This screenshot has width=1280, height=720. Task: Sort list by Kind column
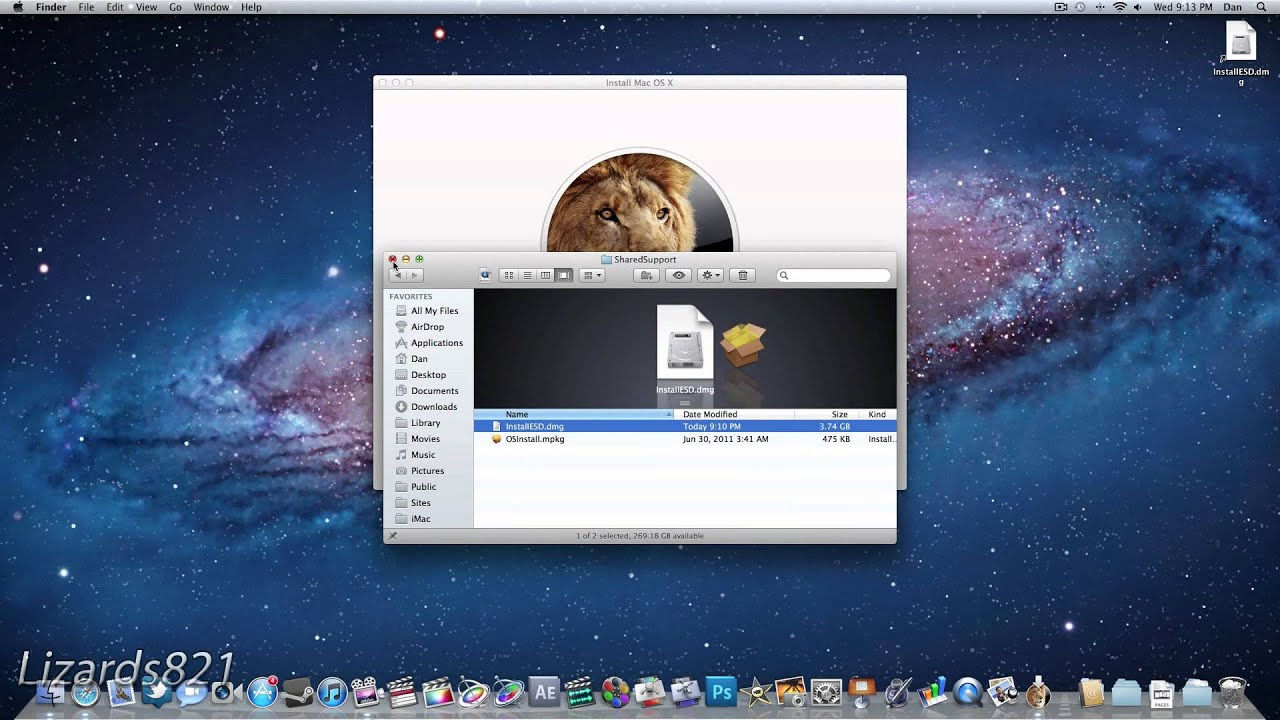click(878, 414)
